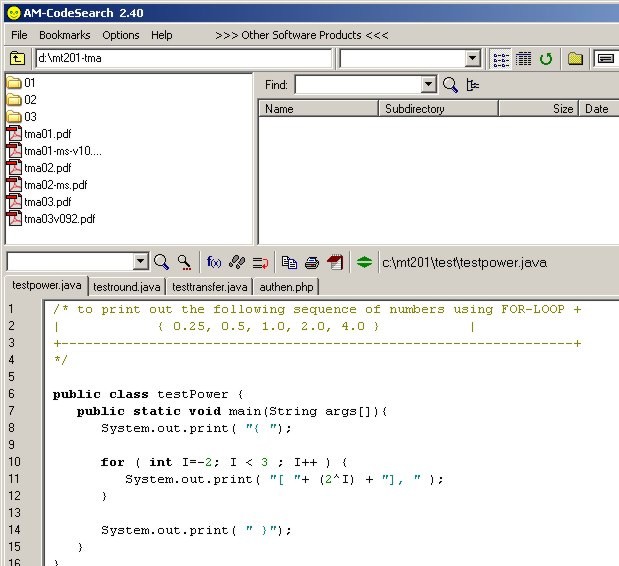Sort results by Subdirectory column header
Viewport: 619px width, 566px height.
438,109
